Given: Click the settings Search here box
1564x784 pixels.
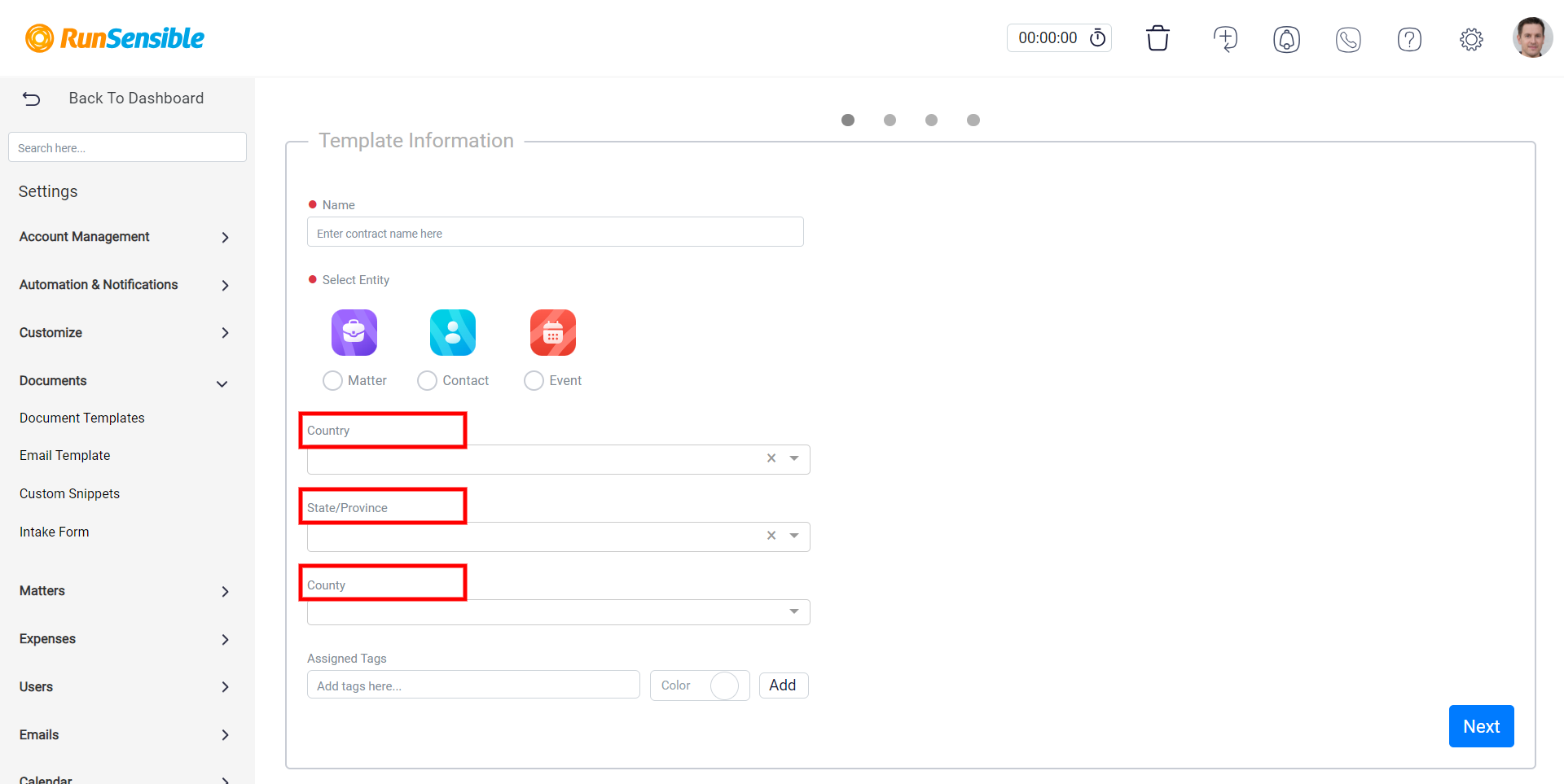Looking at the screenshot, I should pos(127,147).
